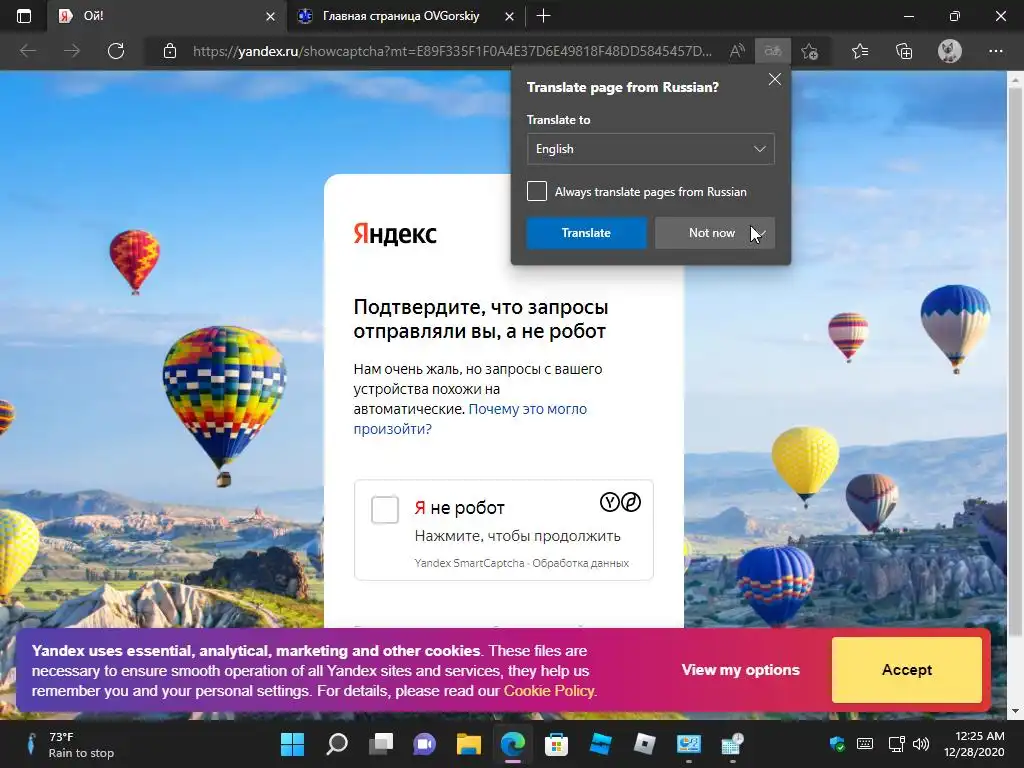The image size is (1024, 768).
Task: Open File Explorer from taskbar
Action: [468, 744]
